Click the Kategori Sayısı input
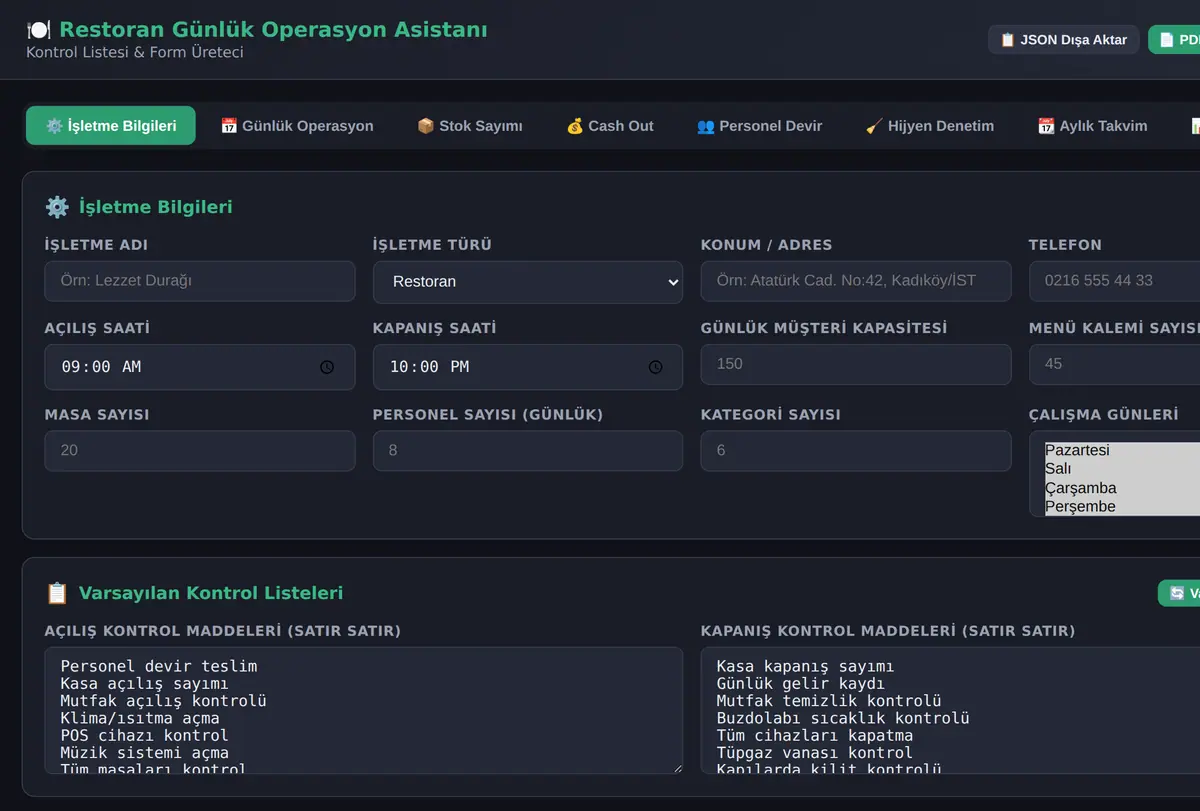 [856, 450]
